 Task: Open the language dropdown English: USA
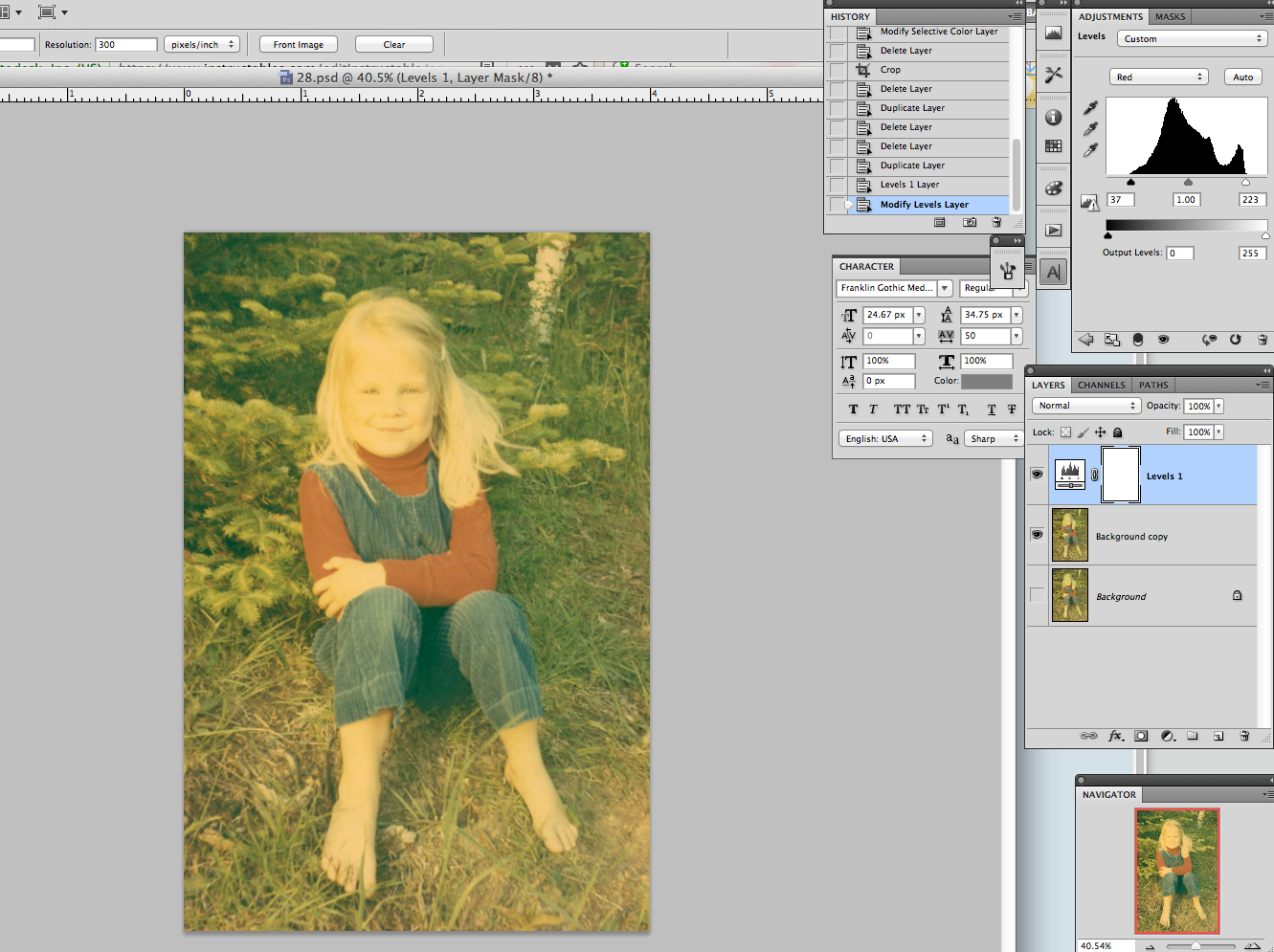885,438
